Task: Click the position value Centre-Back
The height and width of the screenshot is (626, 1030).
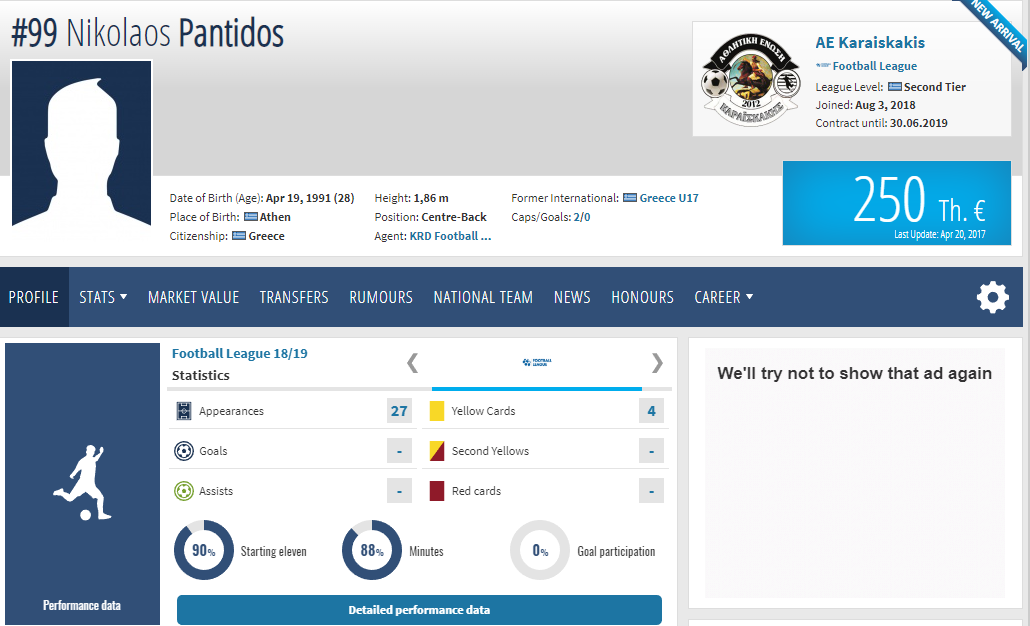Action: (x=454, y=217)
